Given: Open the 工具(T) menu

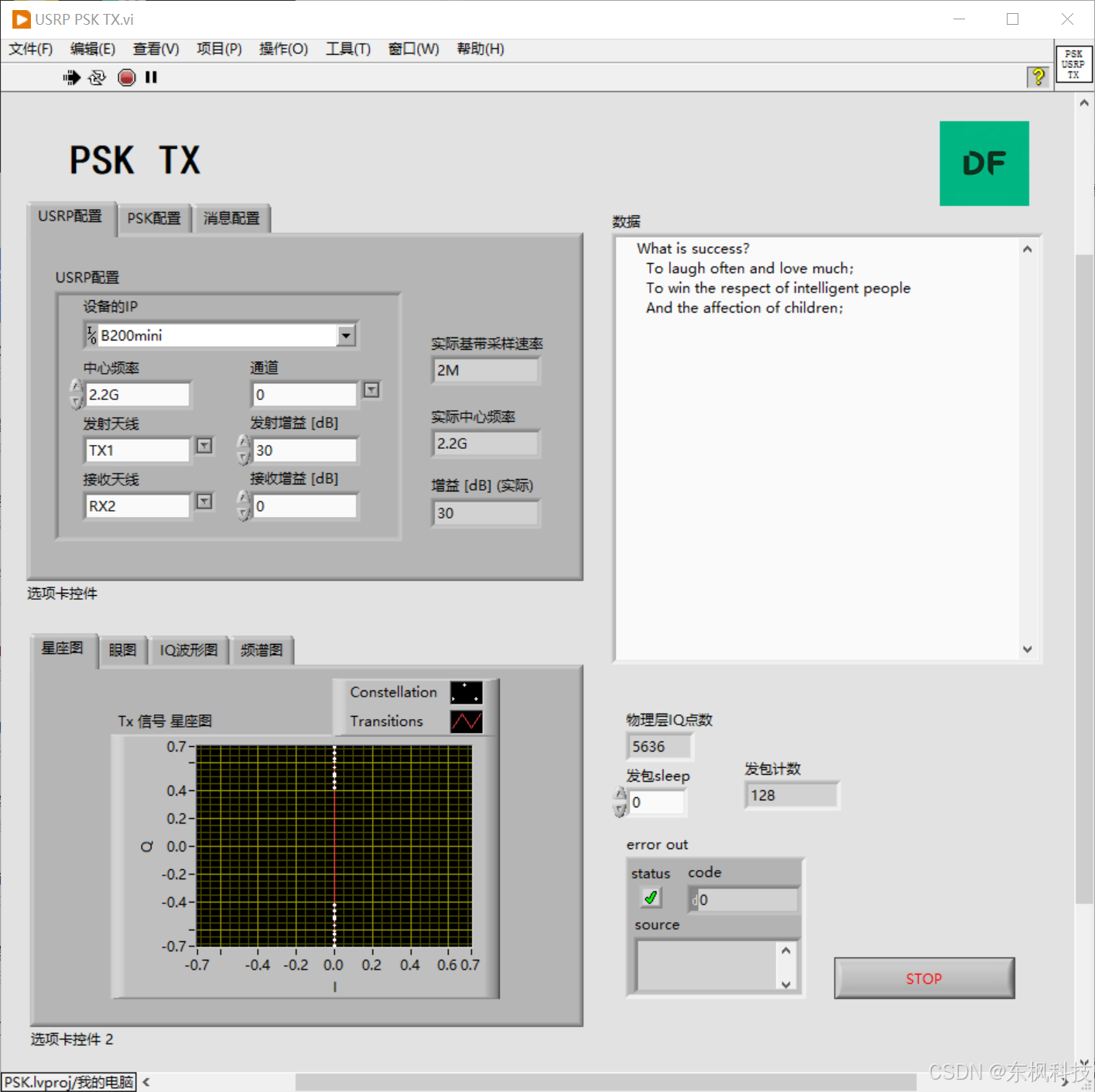Looking at the screenshot, I should (348, 50).
